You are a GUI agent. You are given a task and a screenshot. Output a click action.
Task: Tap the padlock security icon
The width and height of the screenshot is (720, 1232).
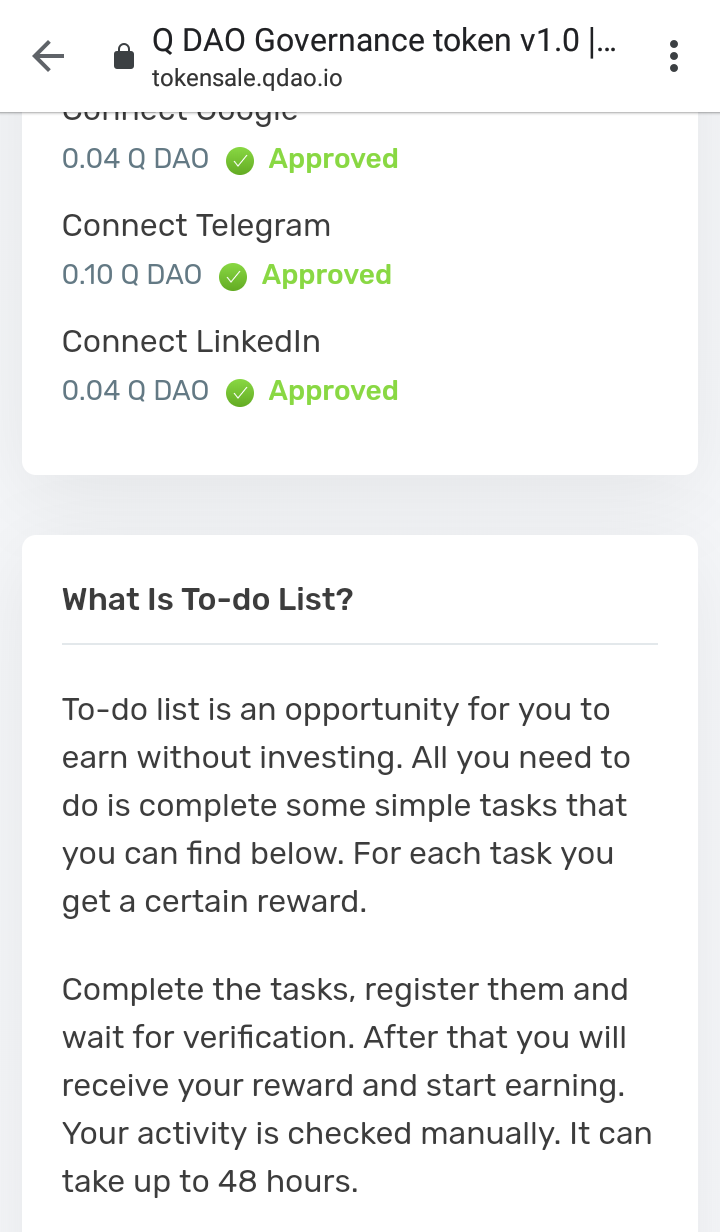(124, 57)
